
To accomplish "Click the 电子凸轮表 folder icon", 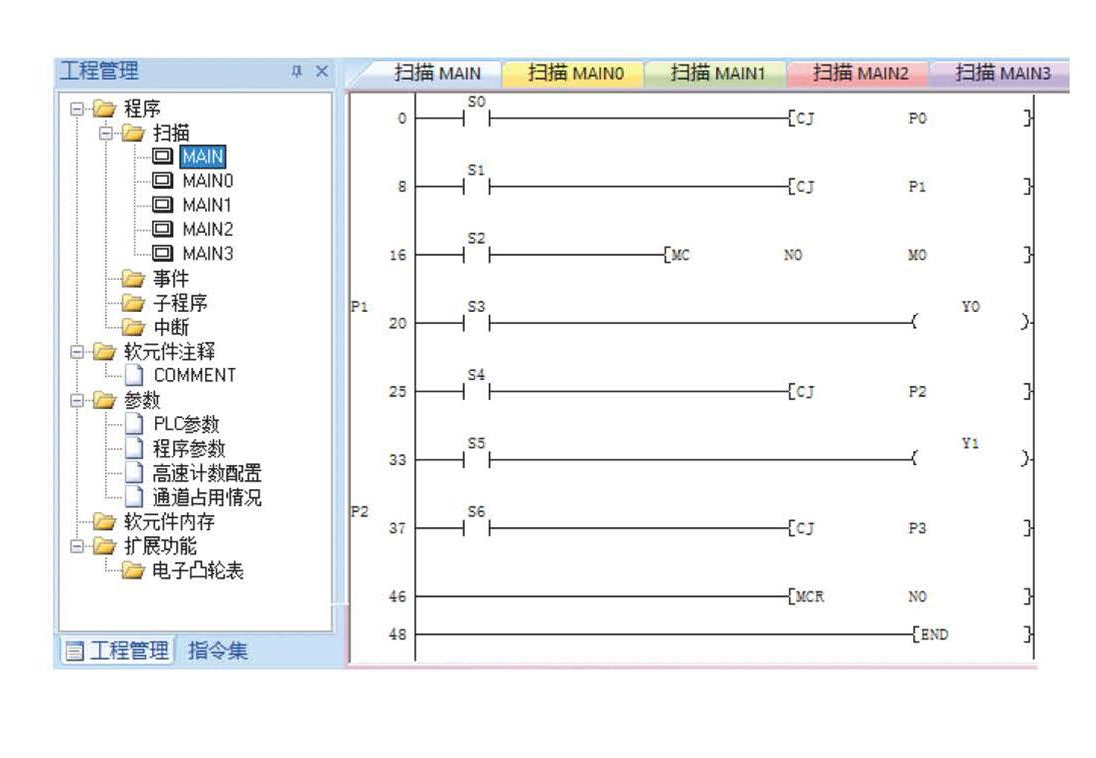I will point(133,571).
